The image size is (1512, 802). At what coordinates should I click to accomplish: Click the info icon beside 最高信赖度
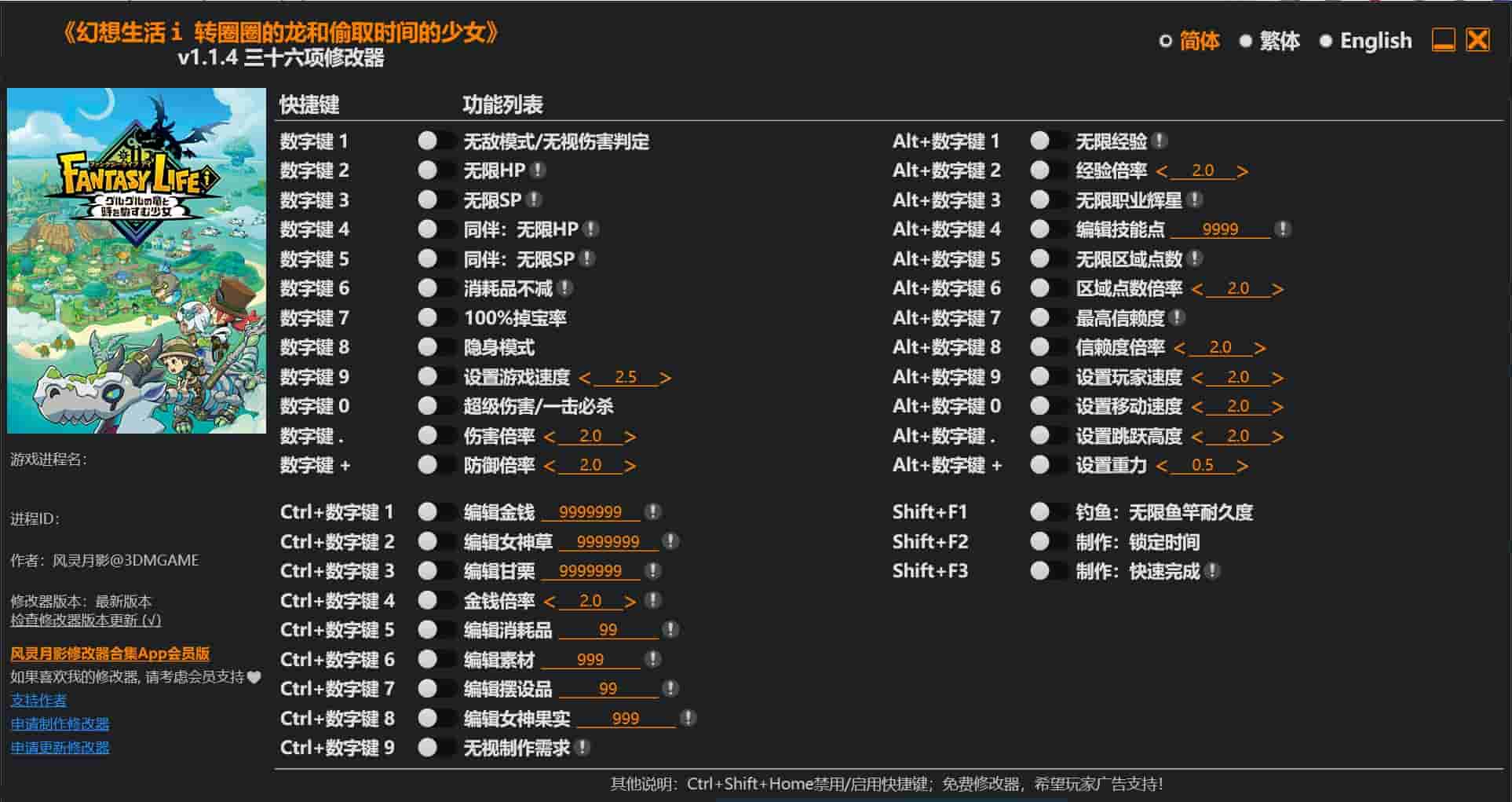click(x=1177, y=318)
